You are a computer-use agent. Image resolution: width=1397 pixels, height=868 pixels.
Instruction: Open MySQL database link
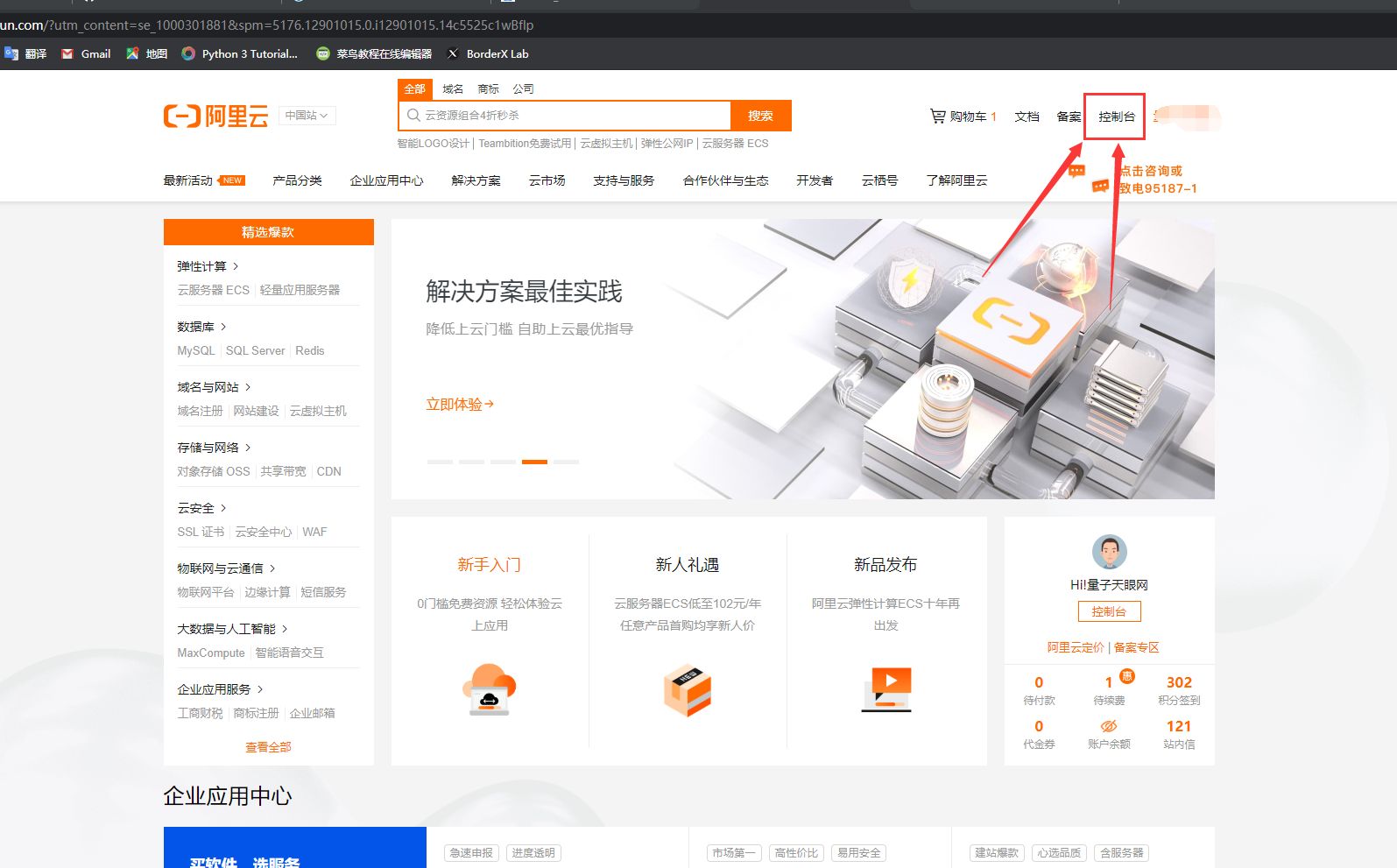point(195,350)
